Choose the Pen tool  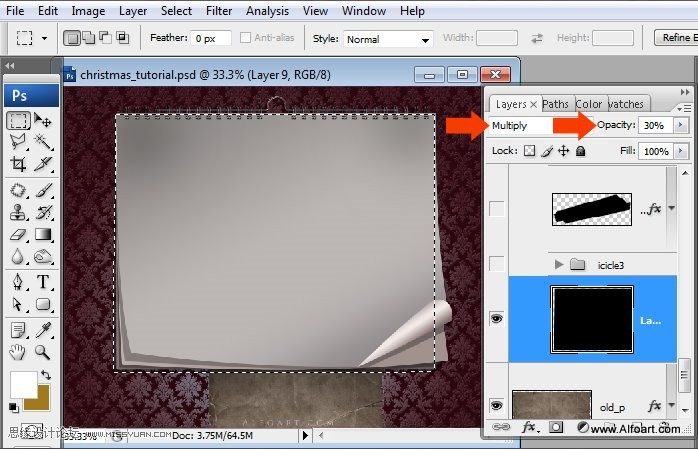pos(18,282)
